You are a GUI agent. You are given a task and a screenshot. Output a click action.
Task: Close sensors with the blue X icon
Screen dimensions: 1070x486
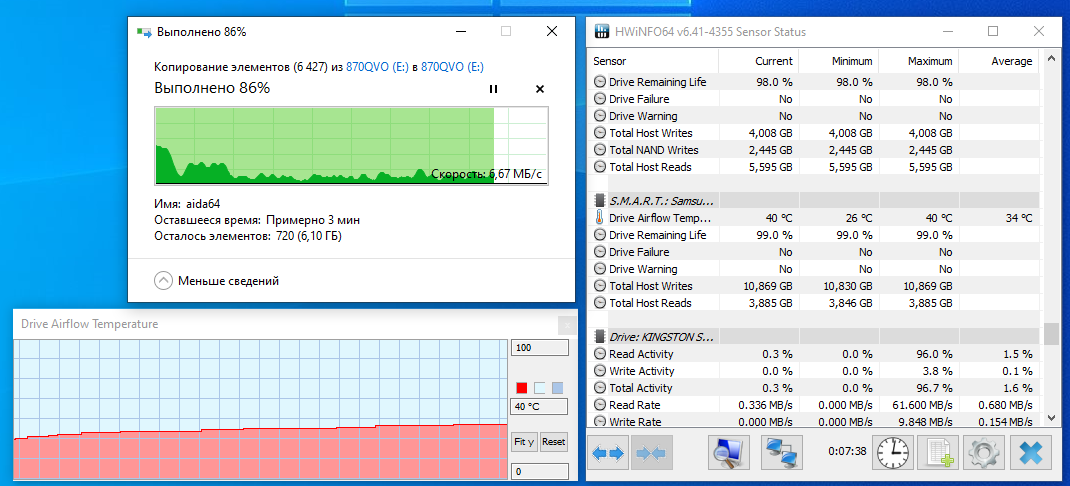point(1030,453)
